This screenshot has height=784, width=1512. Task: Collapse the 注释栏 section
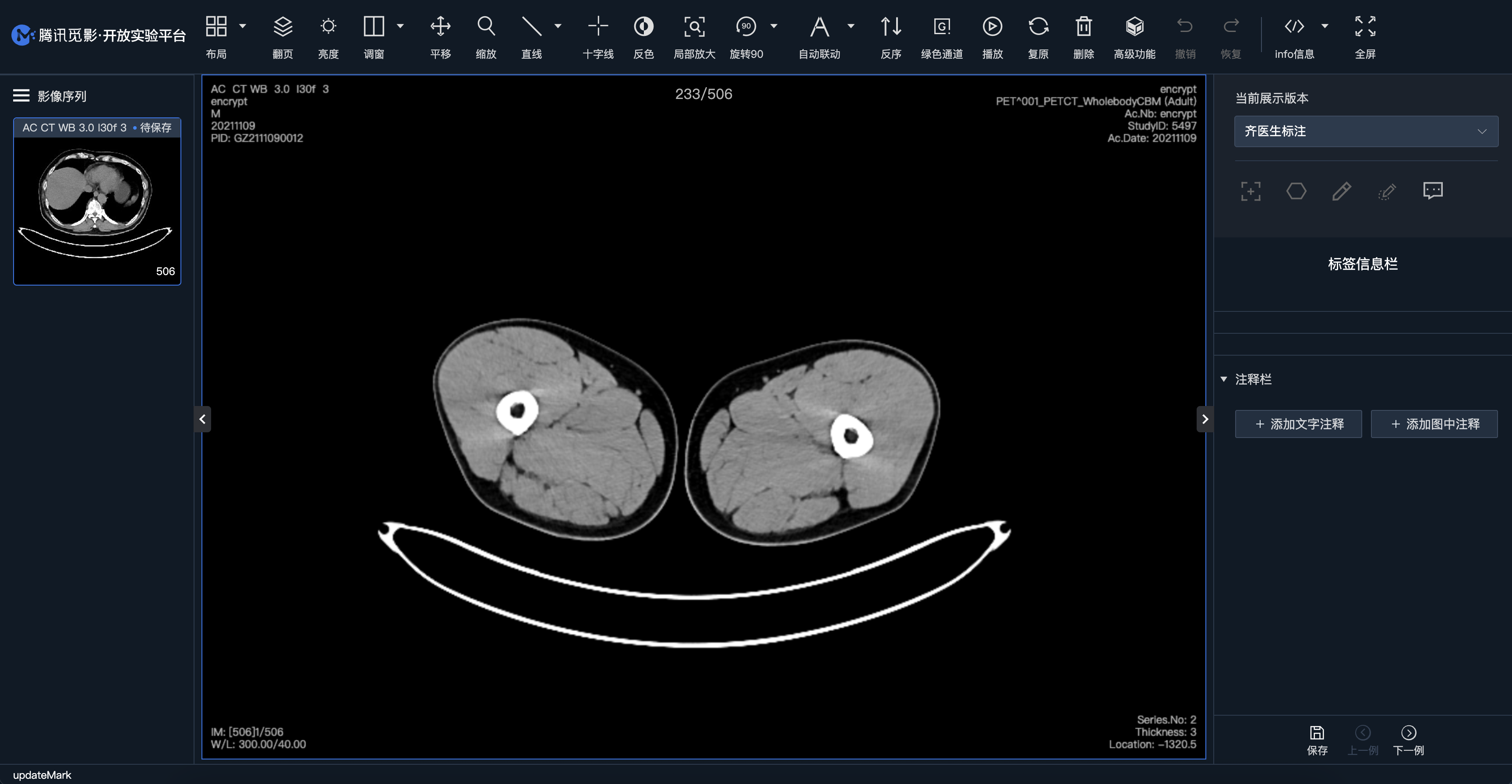pos(1224,380)
